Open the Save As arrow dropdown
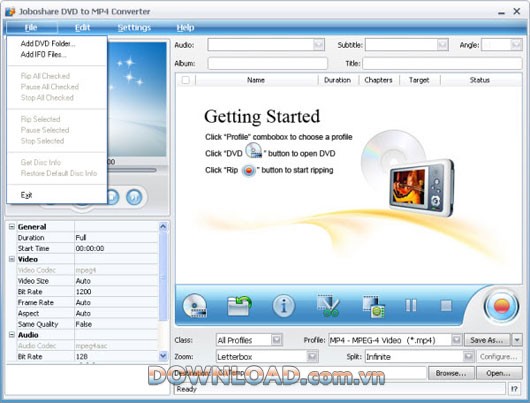 [x=517, y=340]
